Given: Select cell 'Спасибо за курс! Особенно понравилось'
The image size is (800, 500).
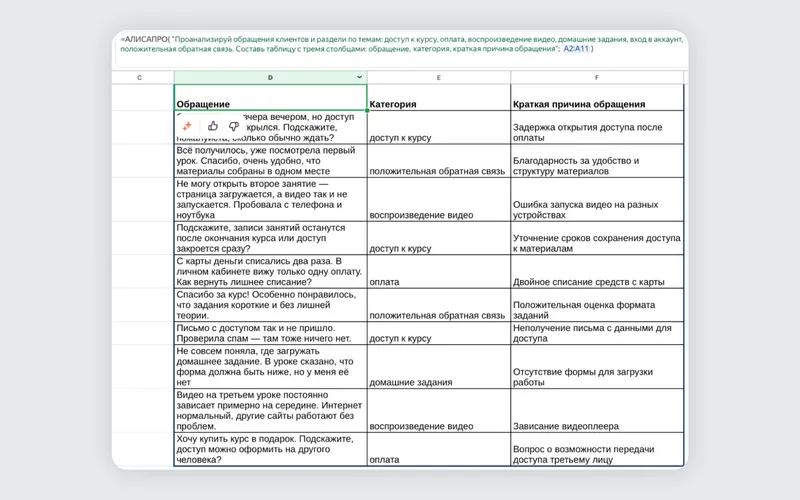Looking at the screenshot, I should point(270,305).
